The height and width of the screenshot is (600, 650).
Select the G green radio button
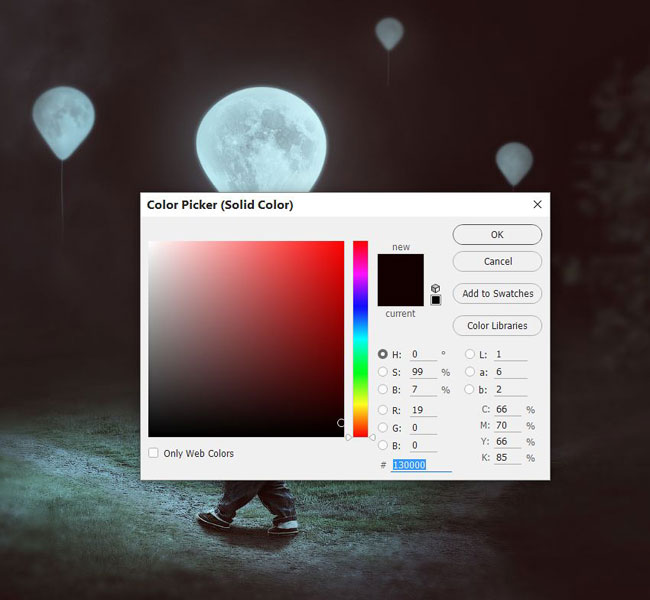click(383, 428)
